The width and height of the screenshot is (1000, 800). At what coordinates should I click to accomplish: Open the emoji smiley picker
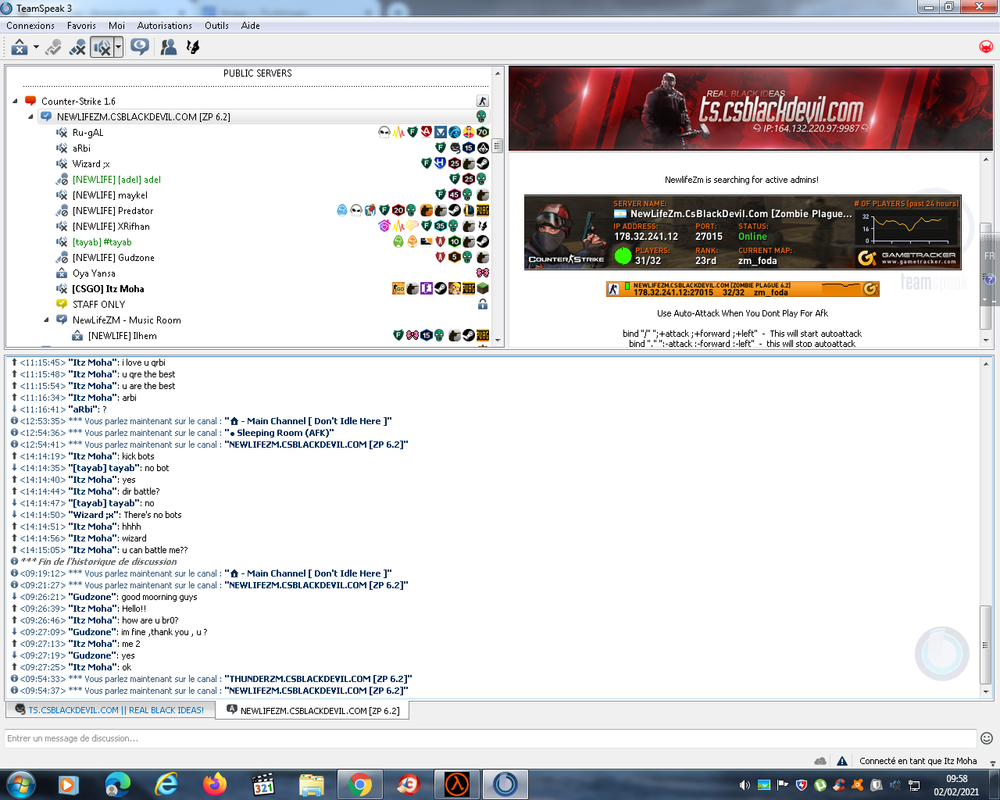[x=986, y=738]
